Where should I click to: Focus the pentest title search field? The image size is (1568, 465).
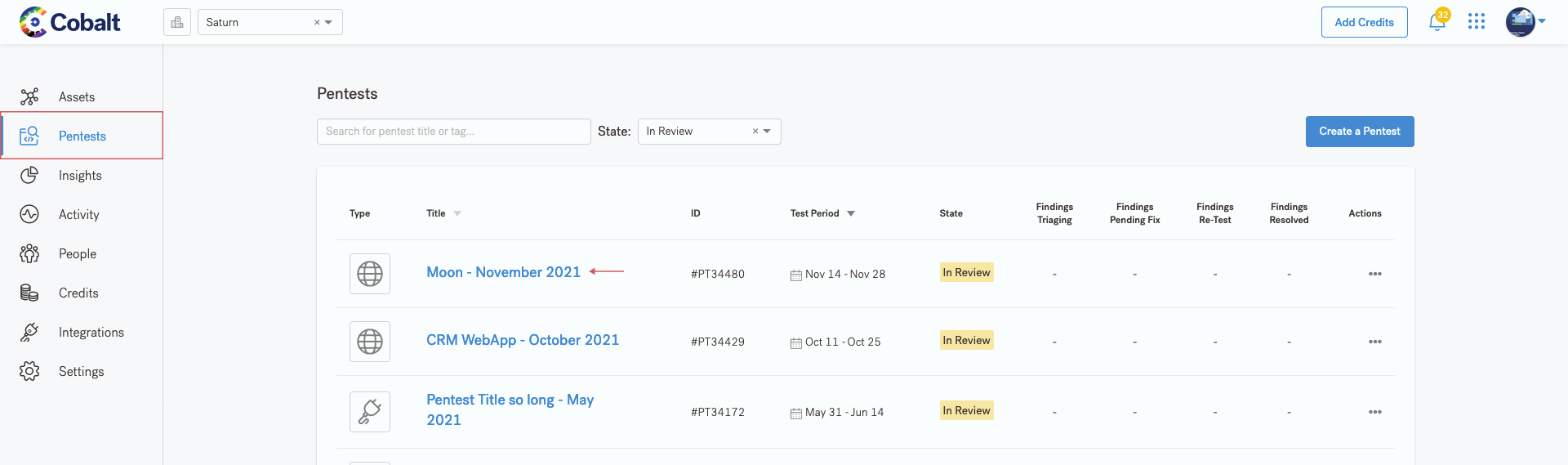453,132
